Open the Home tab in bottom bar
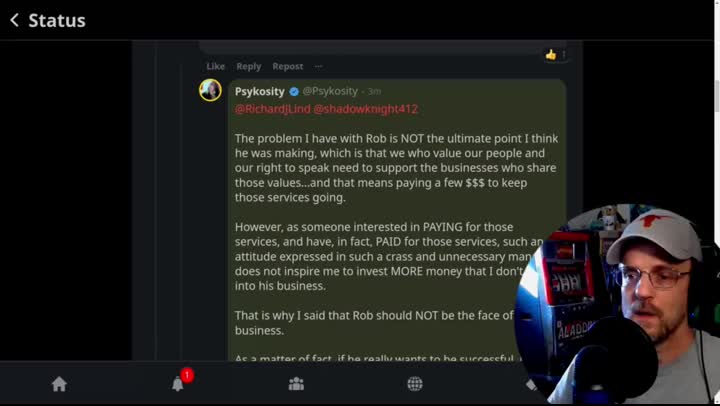720x406 pixels. tap(59, 384)
